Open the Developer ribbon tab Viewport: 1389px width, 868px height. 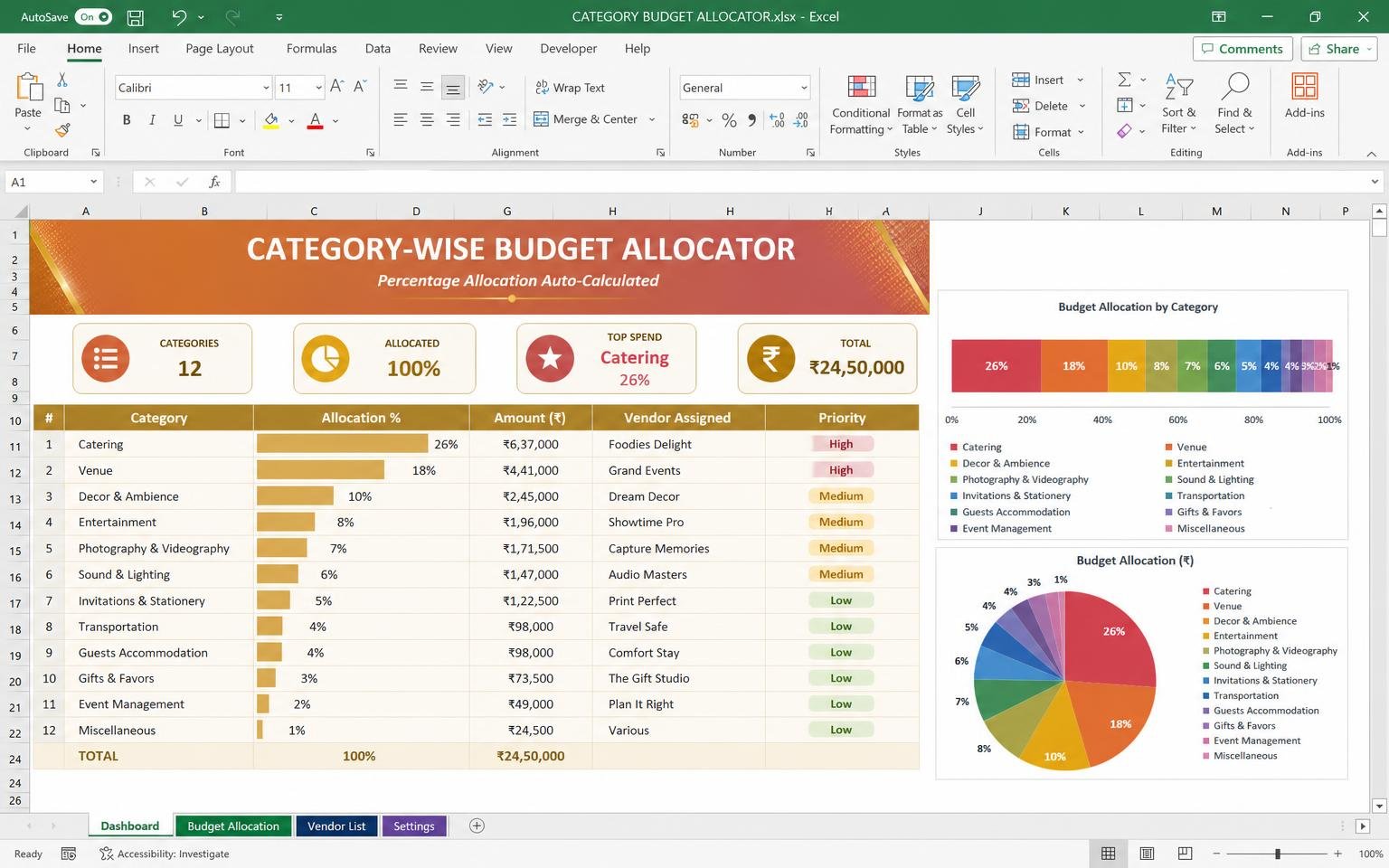pos(568,49)
